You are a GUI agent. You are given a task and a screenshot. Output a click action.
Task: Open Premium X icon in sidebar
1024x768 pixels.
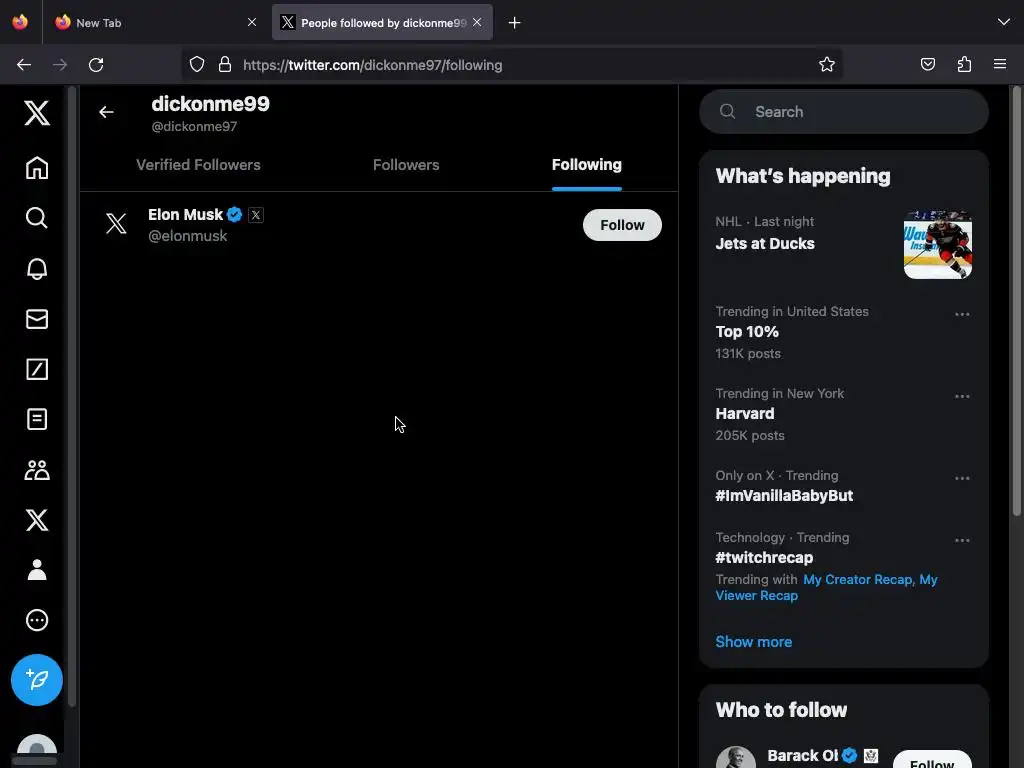point(37,520)
